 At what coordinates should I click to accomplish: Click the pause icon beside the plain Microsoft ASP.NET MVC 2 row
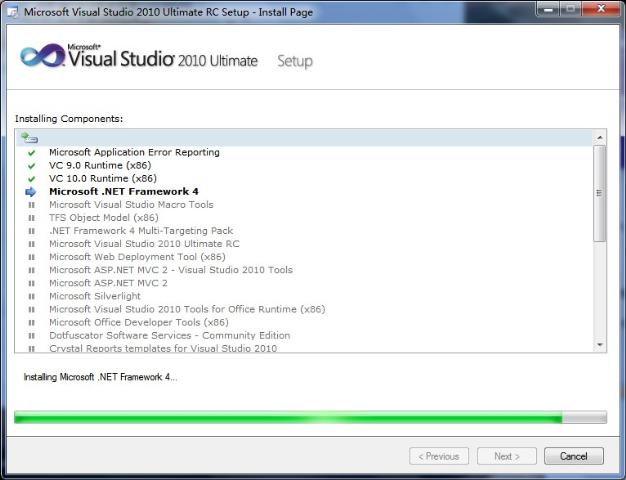(32, 284)
